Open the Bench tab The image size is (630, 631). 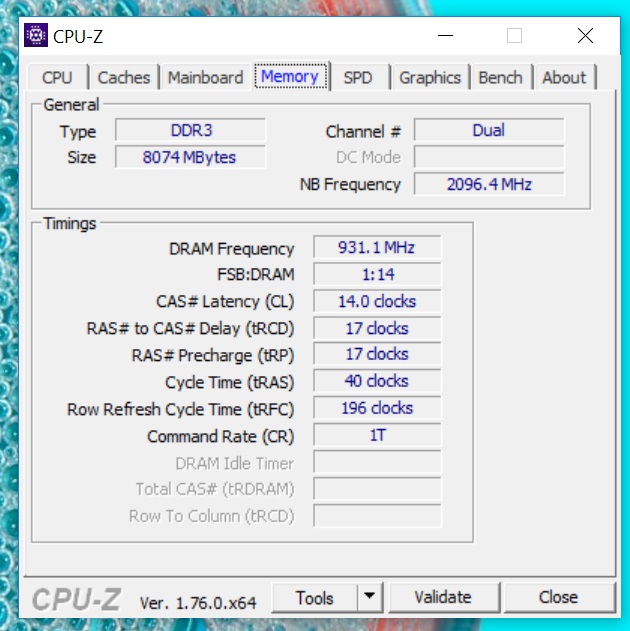(x=501, y=77)
